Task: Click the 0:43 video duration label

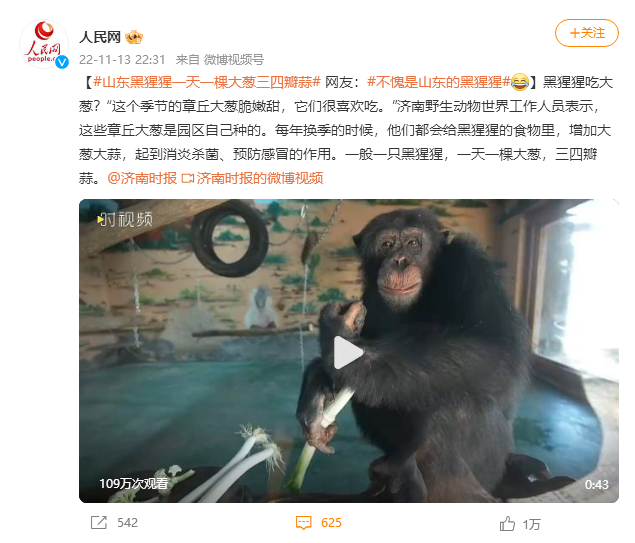Action: (x=597, y=484)
